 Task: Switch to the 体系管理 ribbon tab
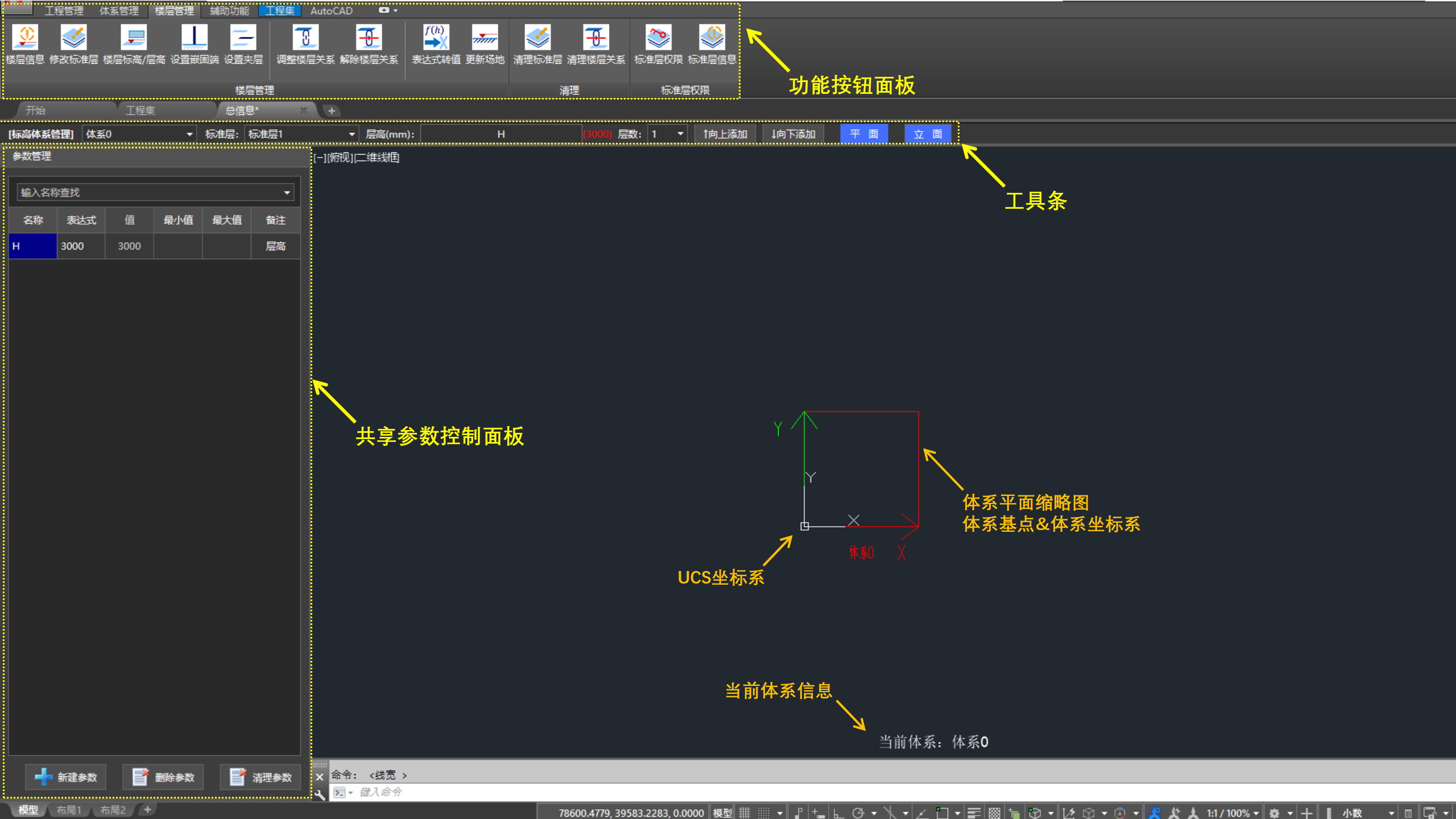119,11
